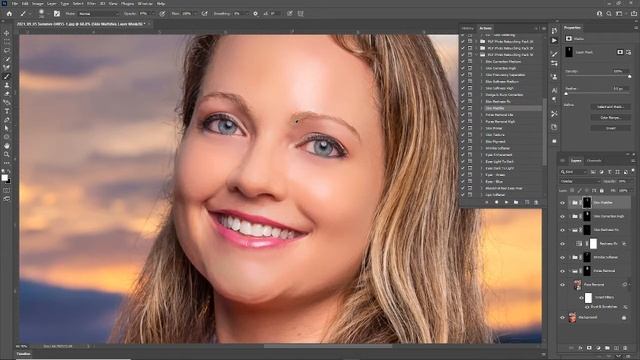Collapse the Skin Redness Fix layer group

(570, 230)
